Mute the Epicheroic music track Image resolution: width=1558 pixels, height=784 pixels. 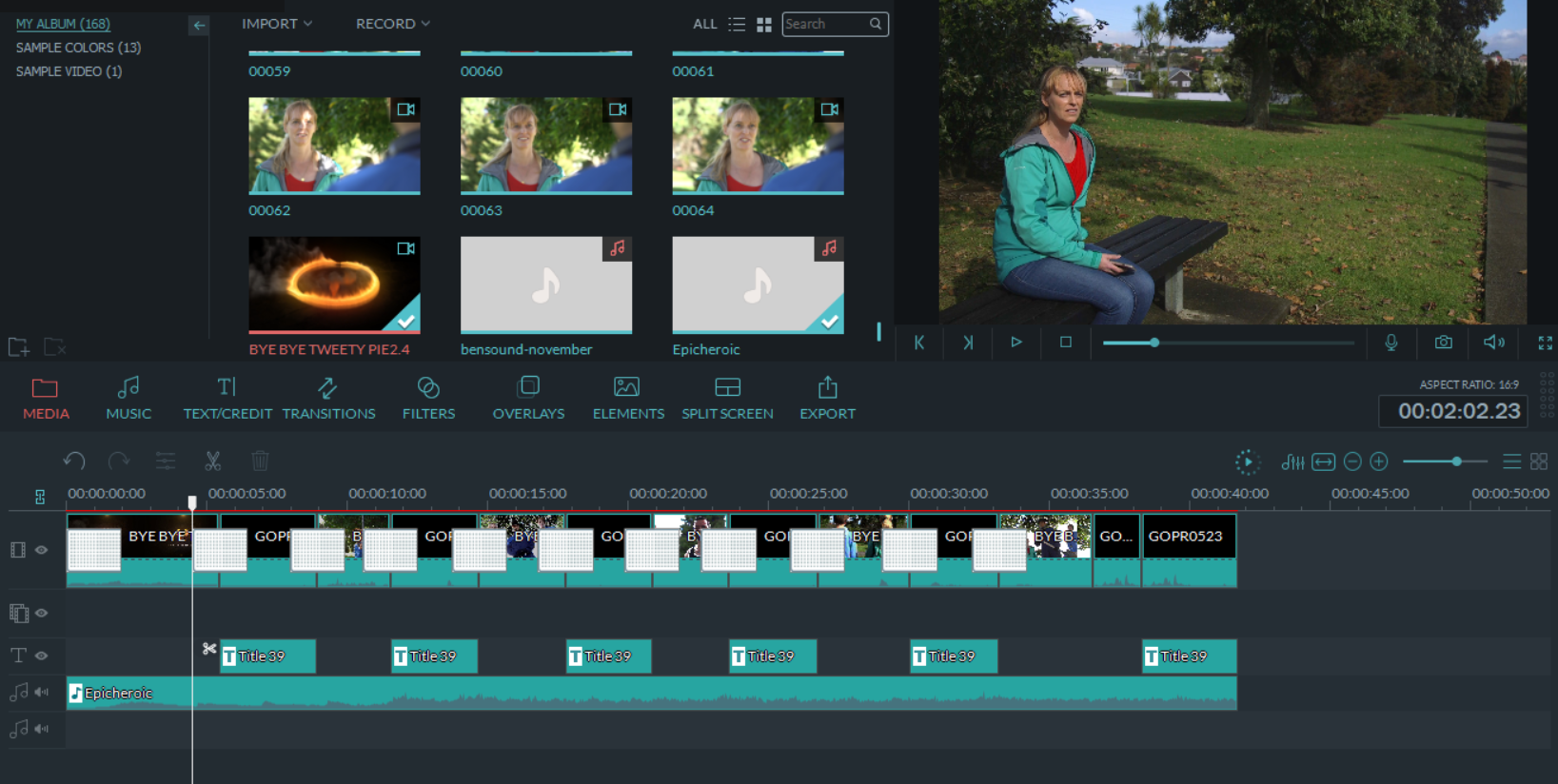point(42,693)
